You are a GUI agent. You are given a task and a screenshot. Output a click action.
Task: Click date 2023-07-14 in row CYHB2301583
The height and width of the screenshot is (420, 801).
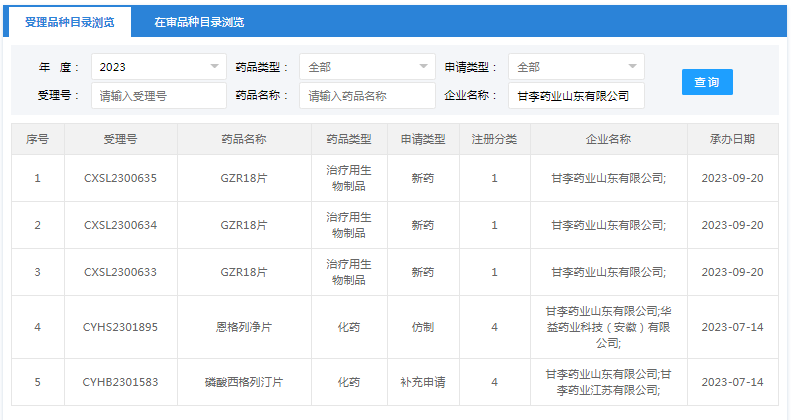pos(733,382)
